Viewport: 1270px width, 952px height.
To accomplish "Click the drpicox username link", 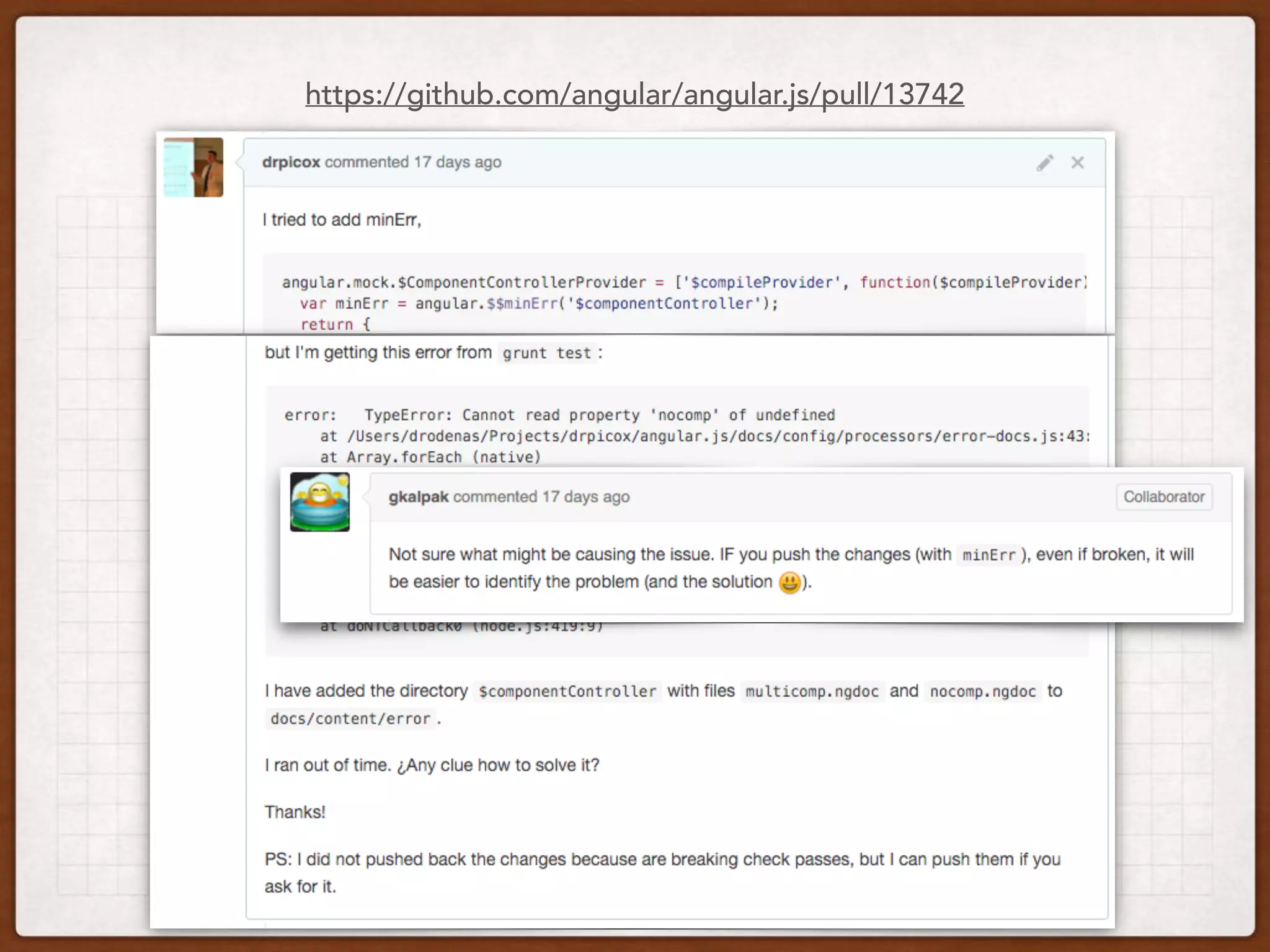I will pyautogui.click(x=291, y=162).
